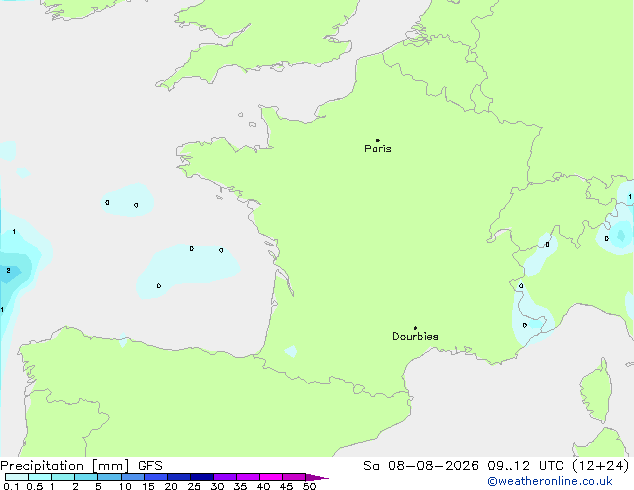
Task: Select the 30–35 mm purple swatch
Action: 224,477
